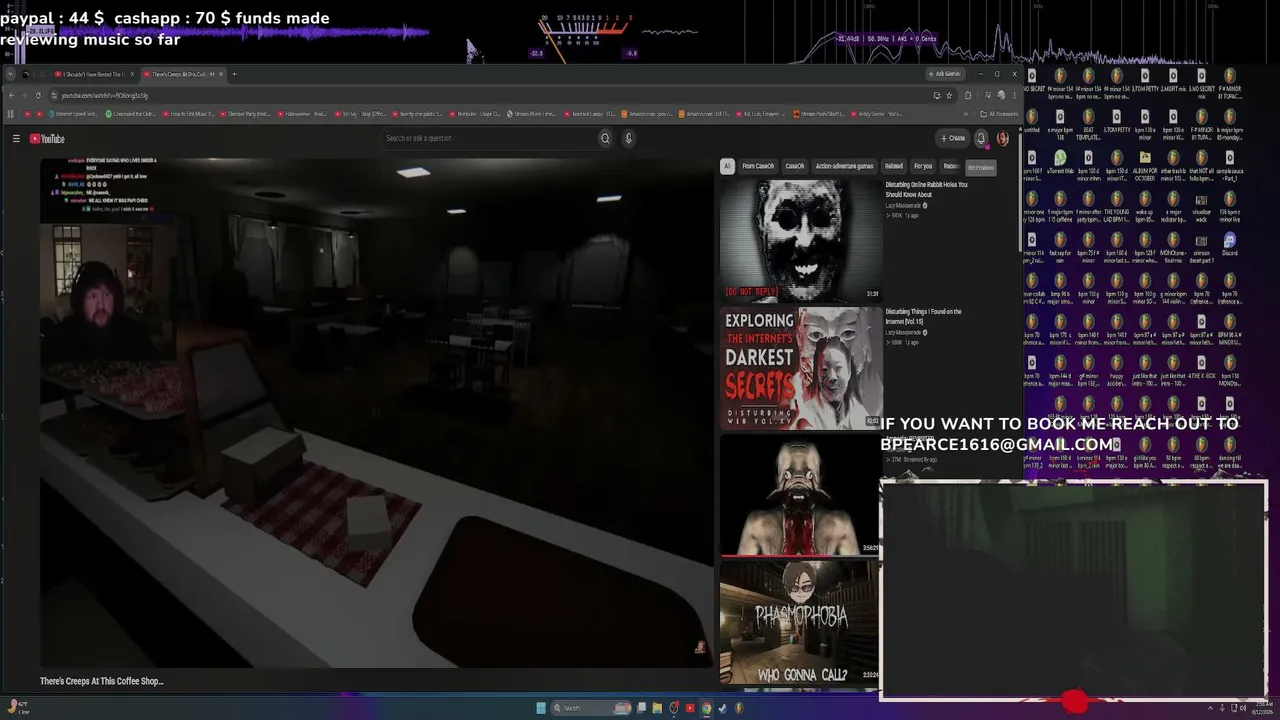Go to YouTube home via logo
The height and width of the screenshot is (720, 1280).
47,139
